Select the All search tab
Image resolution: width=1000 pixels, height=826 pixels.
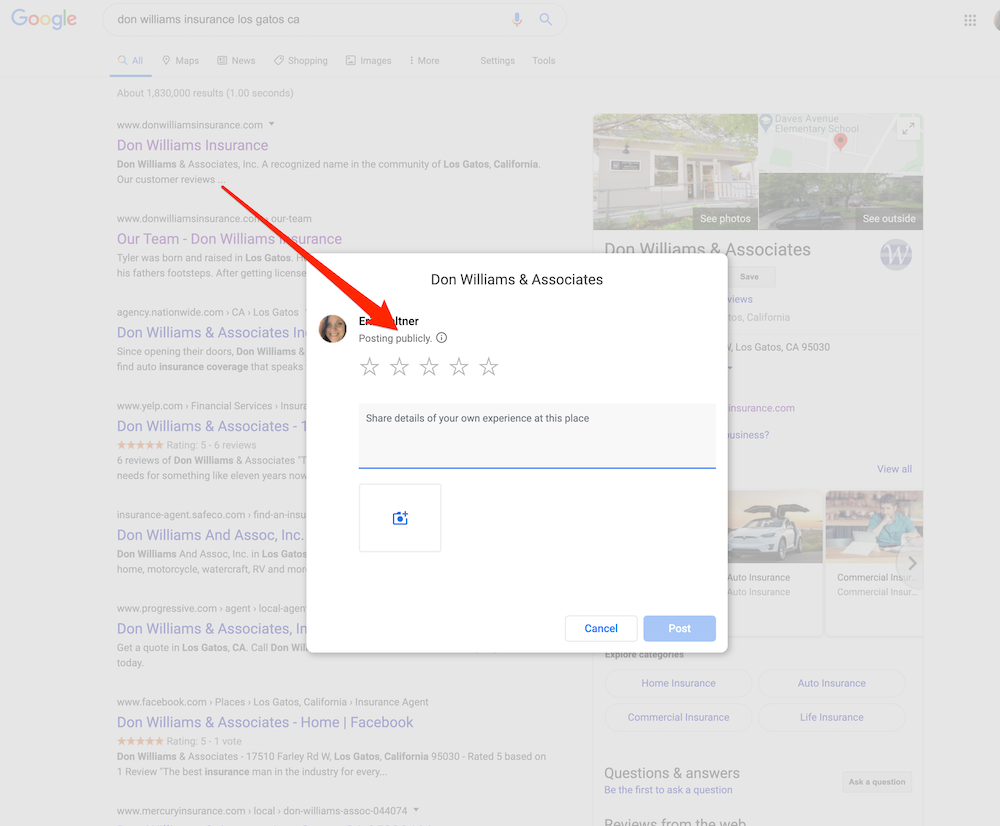(x=131, y=61)
